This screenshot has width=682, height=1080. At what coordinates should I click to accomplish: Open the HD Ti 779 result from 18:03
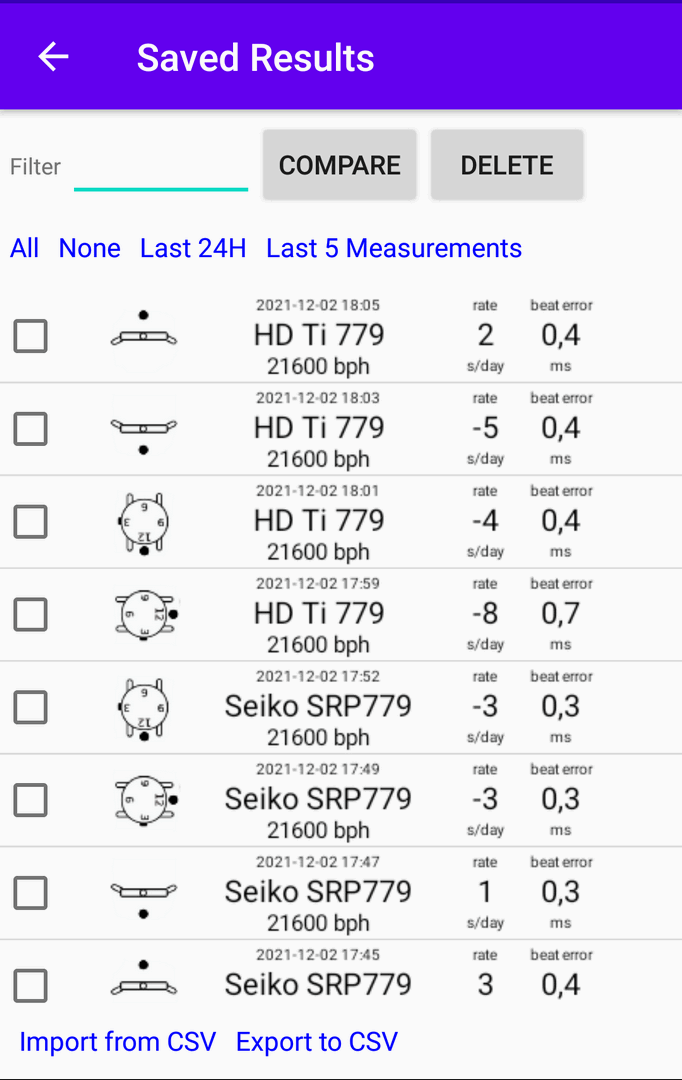(319, 428)
